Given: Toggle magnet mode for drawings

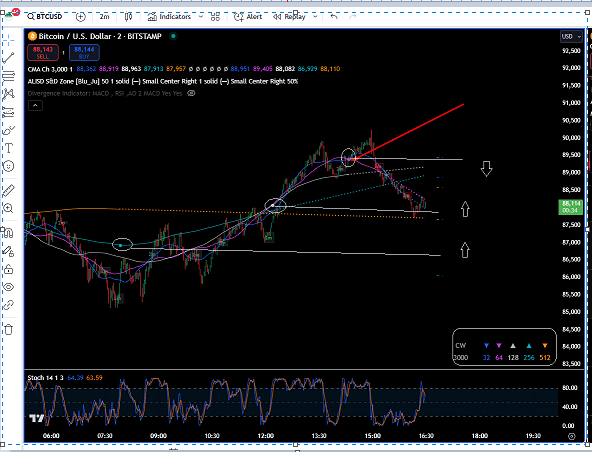Looking at the screenshot, I should [8, 233].
